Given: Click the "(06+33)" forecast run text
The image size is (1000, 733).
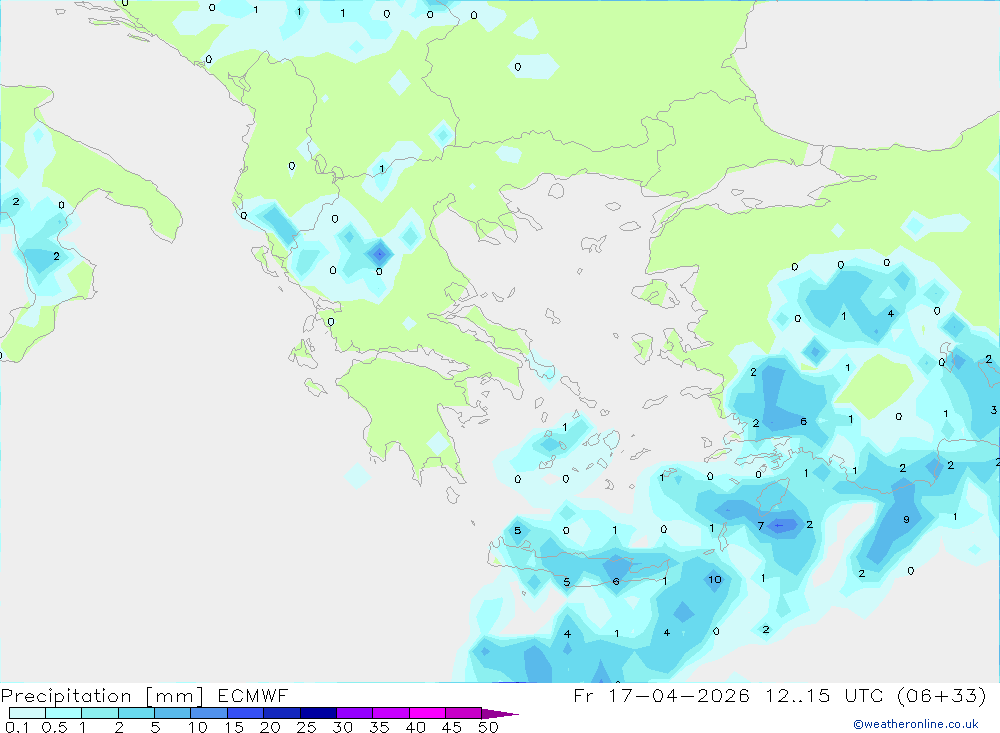Looking at the screenshot, I should click(x=942, y=696).
